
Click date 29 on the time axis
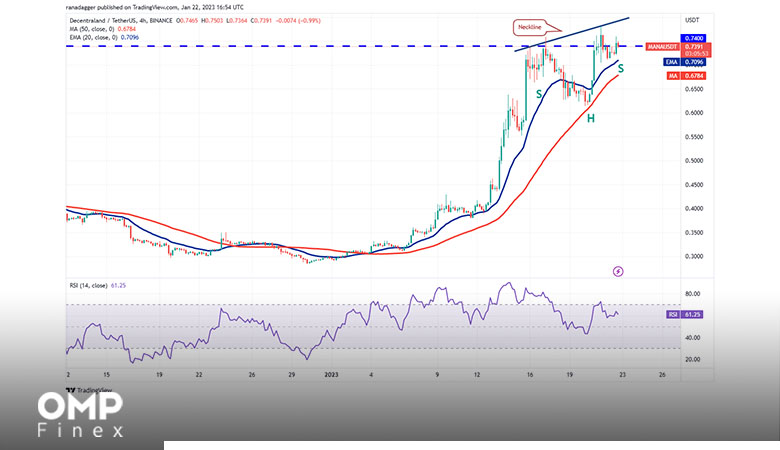click(x=292, y=375)
